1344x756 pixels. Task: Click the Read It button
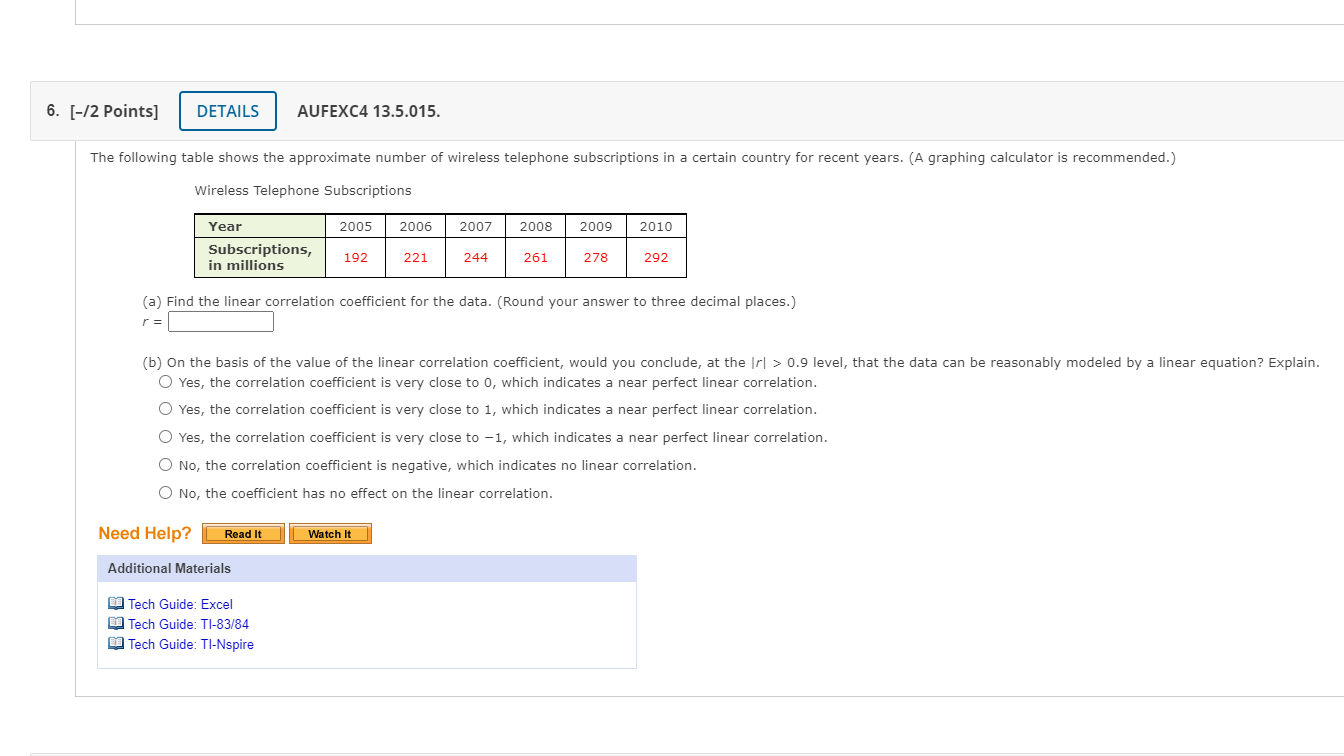tap(242, 533)
